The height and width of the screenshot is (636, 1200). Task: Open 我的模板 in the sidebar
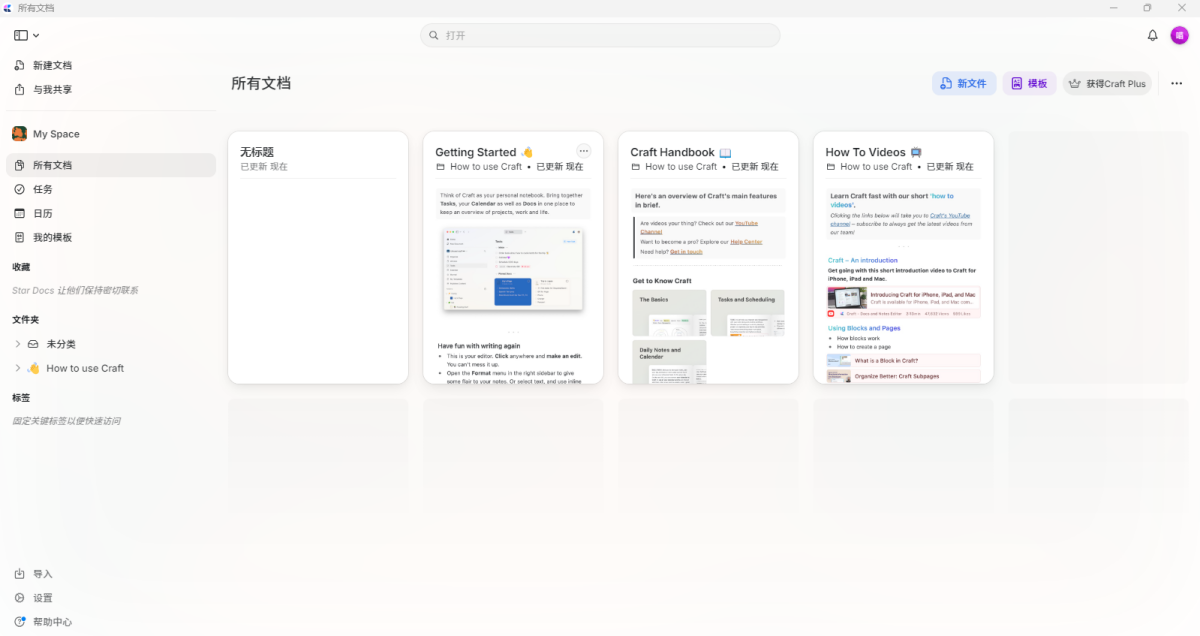pos(52,237)
